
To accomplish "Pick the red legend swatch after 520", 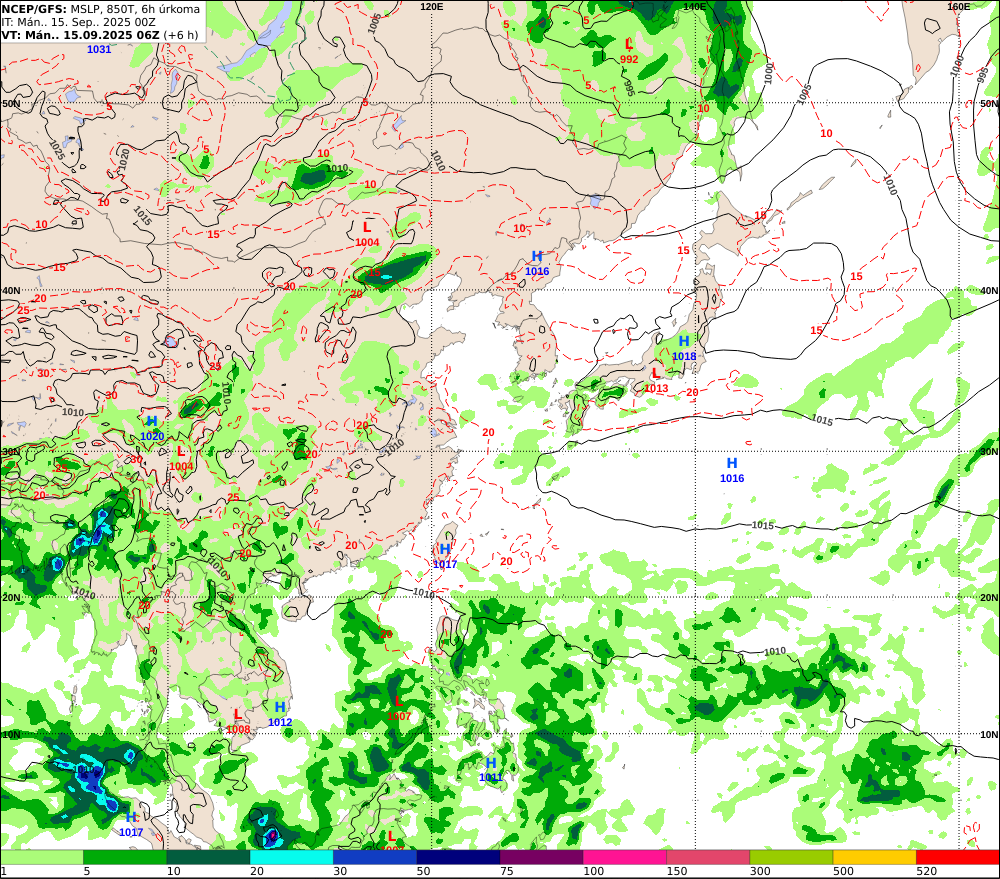I will pos(958,857).
